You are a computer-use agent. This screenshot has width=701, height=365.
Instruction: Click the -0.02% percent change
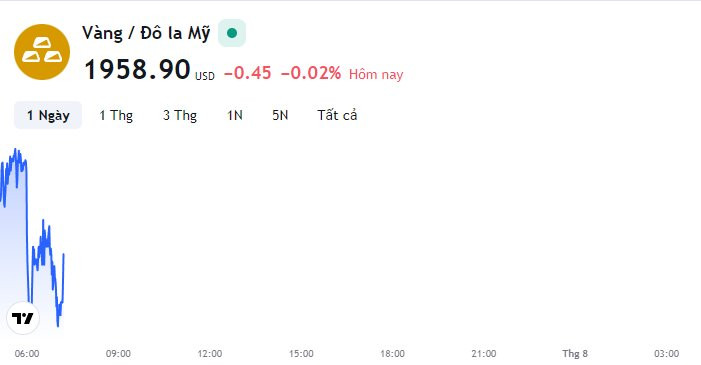[x=311, y=72]
